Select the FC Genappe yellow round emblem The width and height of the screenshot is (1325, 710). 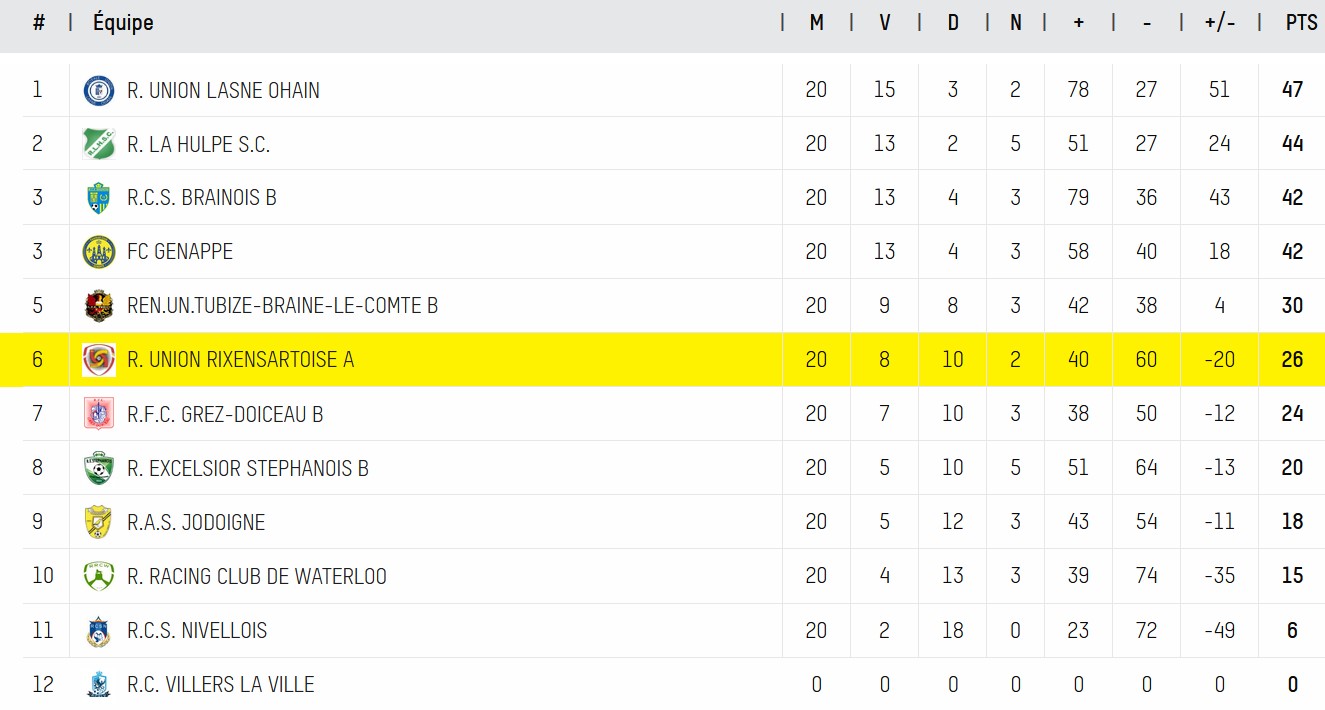point(98,252)
